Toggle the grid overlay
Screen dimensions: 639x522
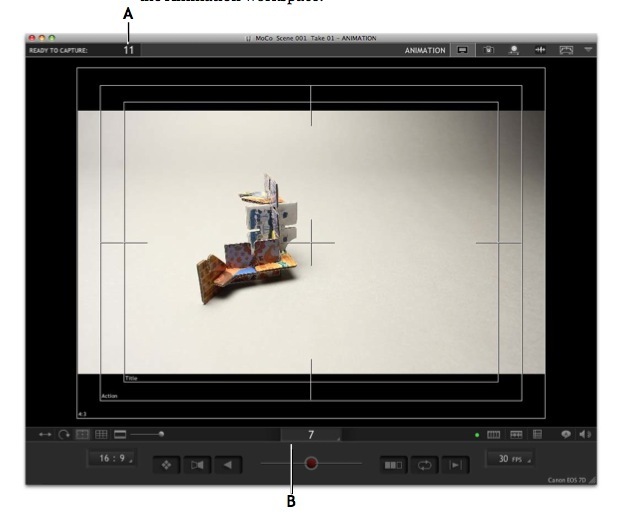(101, 434)
